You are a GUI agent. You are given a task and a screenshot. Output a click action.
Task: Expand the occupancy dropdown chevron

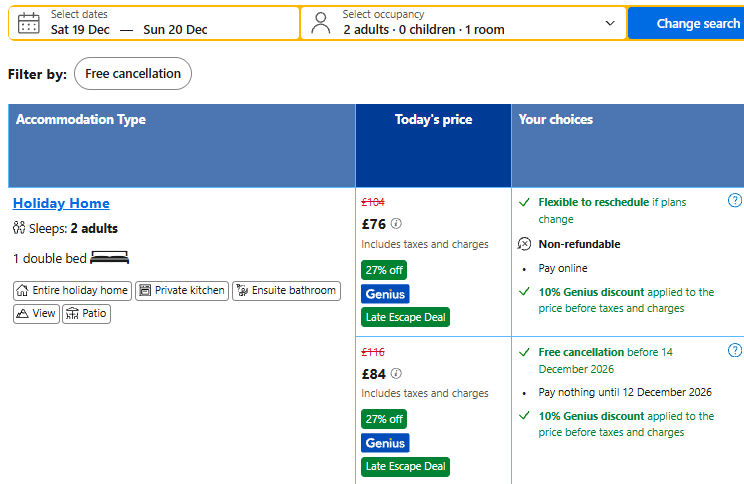(610, 23)
